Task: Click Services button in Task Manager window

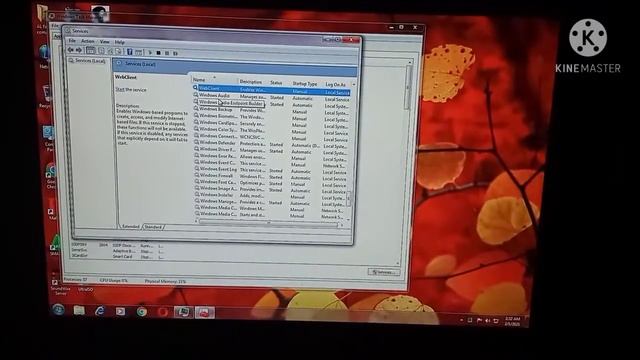Action: coord(383,272)
